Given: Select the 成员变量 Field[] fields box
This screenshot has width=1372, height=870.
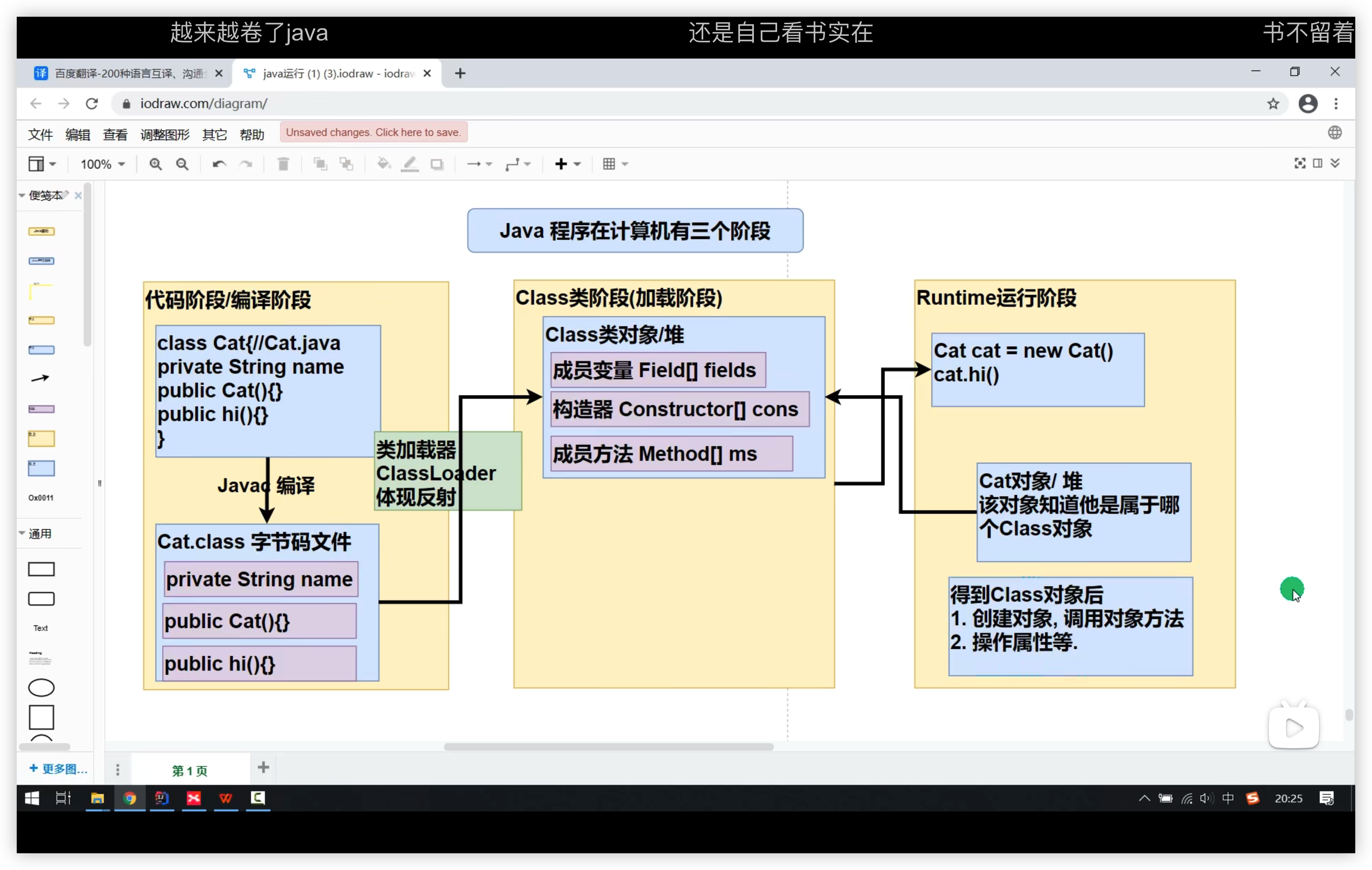Looking at the screenshot, I should pyautogui.click(x=658, y=370).
